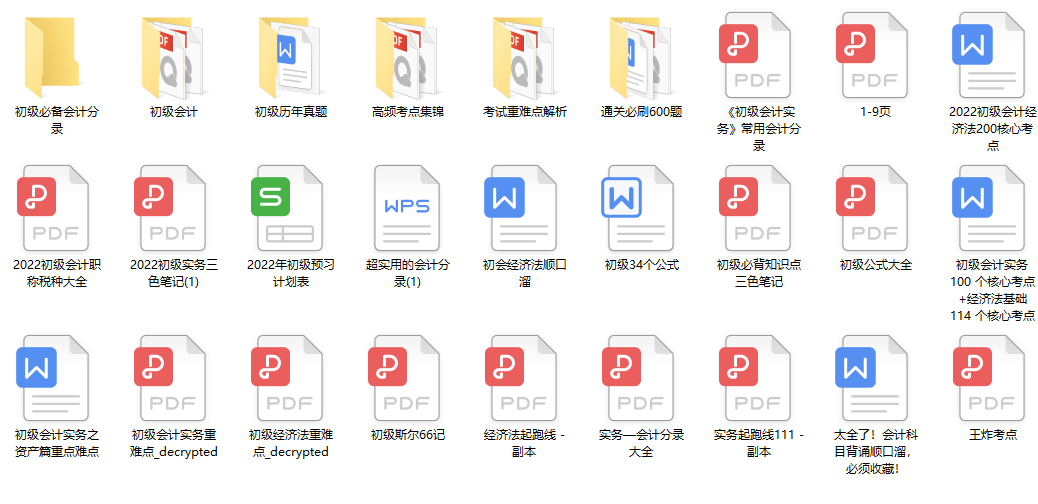Click the file name 初级34个公式
The image size is (1038, 504).
[641, 265]
